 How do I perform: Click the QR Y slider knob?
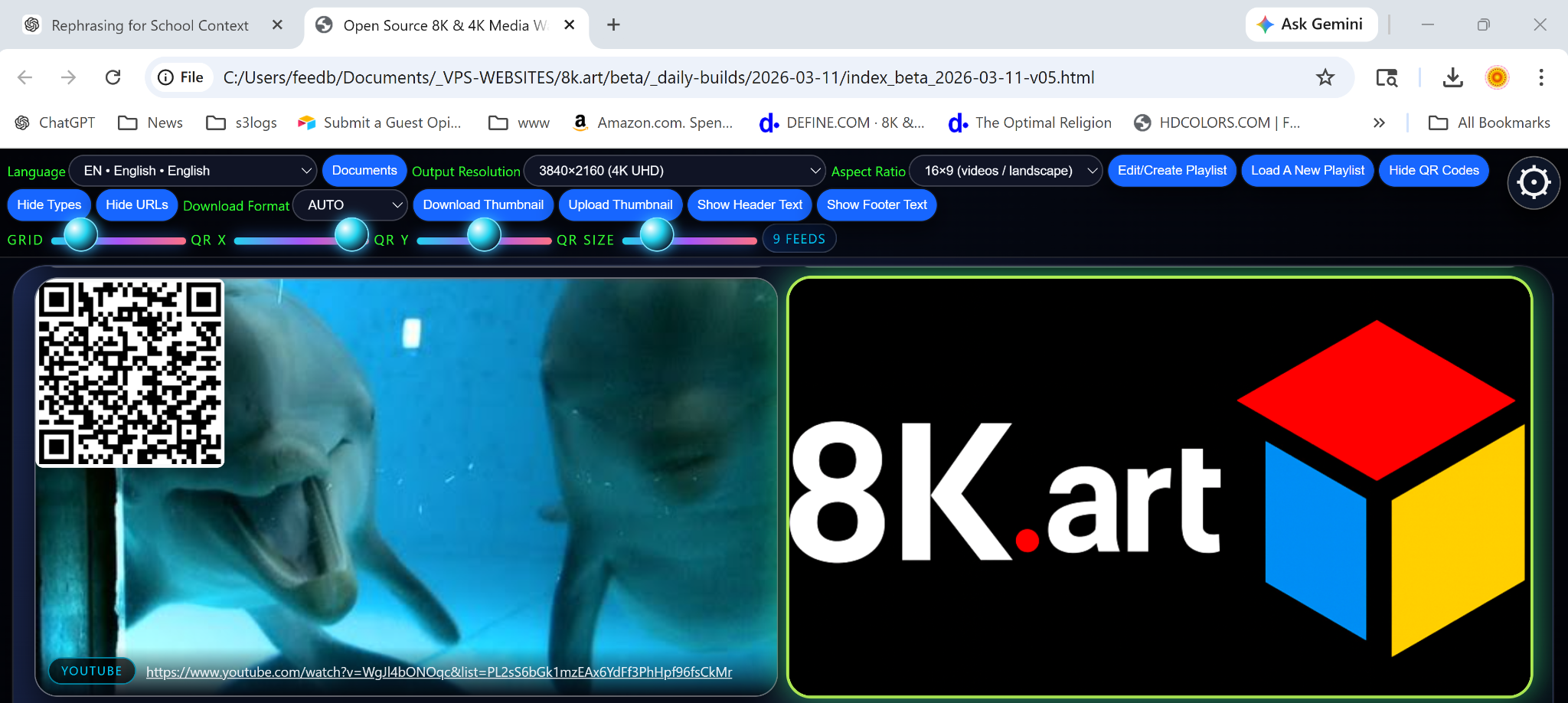(x=484, y=235)
